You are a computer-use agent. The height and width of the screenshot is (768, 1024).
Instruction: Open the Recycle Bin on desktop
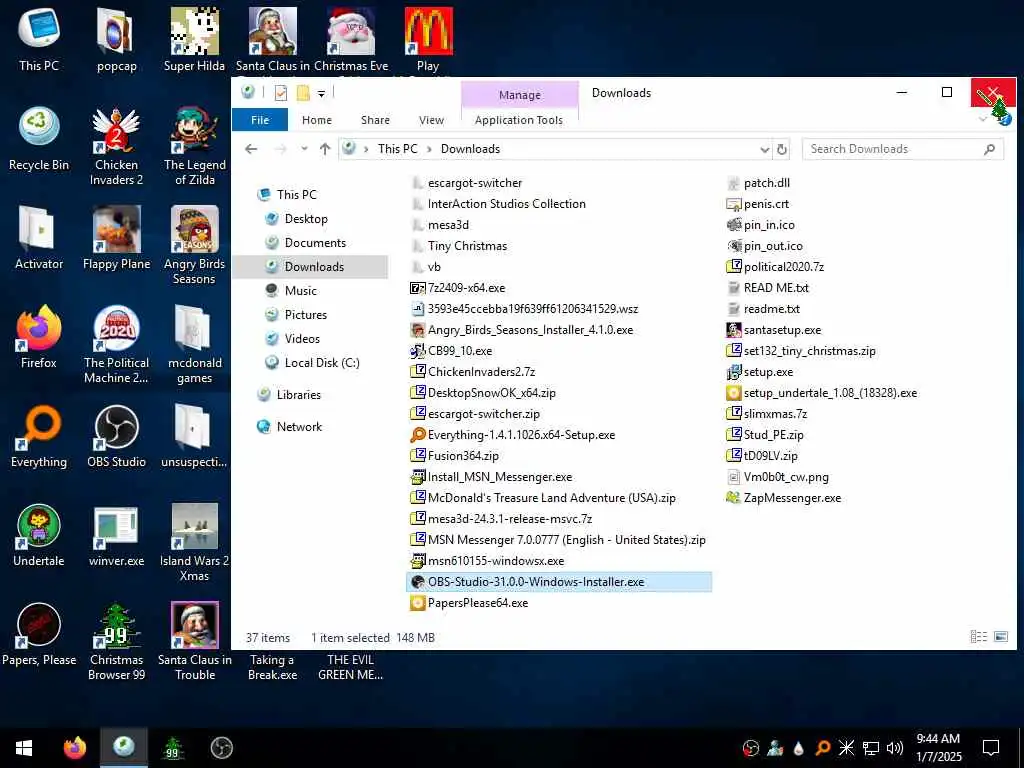pyautogui.click(x=39, y=138)
